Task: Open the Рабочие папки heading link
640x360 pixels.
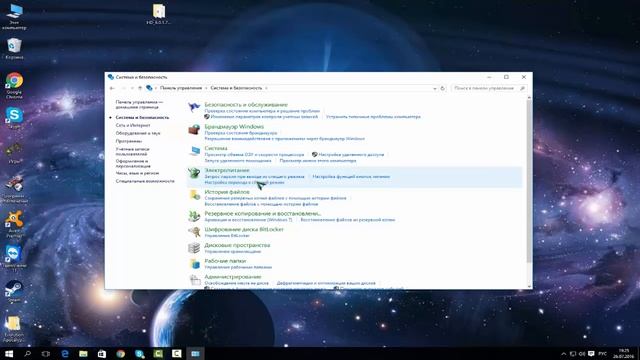Action: (x=225, y=261)
